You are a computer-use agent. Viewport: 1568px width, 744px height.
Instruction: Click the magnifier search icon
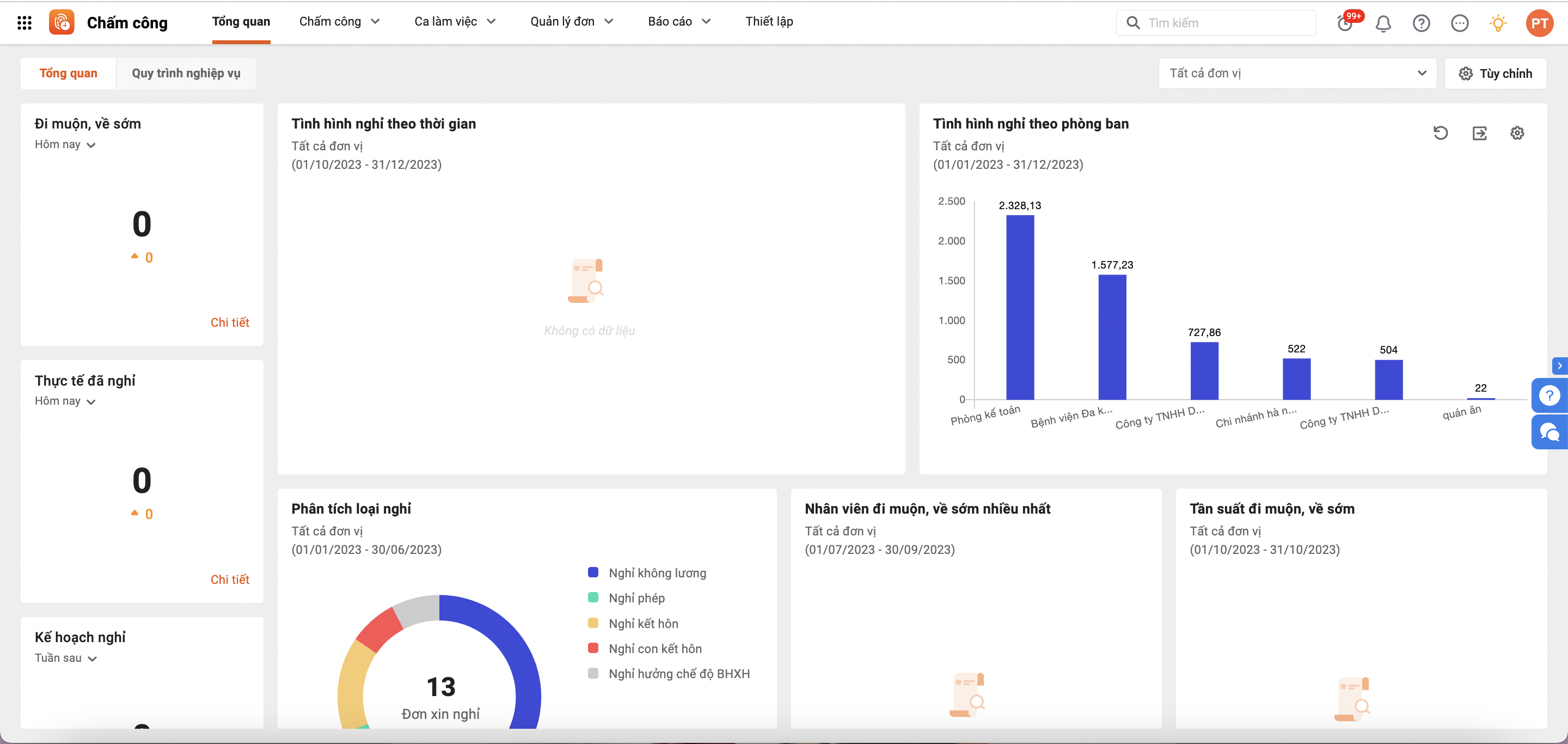1133,22
